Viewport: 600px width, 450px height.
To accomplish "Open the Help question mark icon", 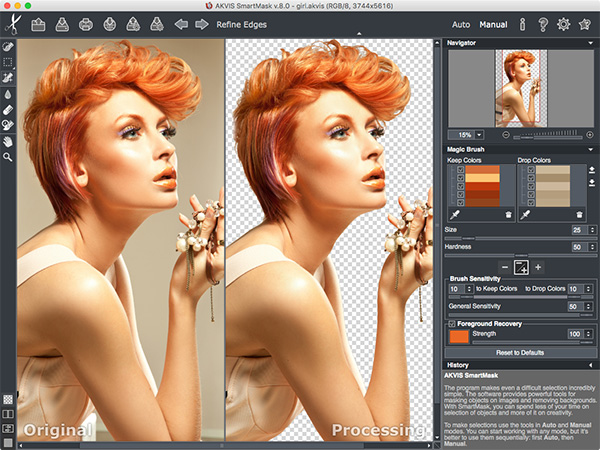I will (543, 22).
